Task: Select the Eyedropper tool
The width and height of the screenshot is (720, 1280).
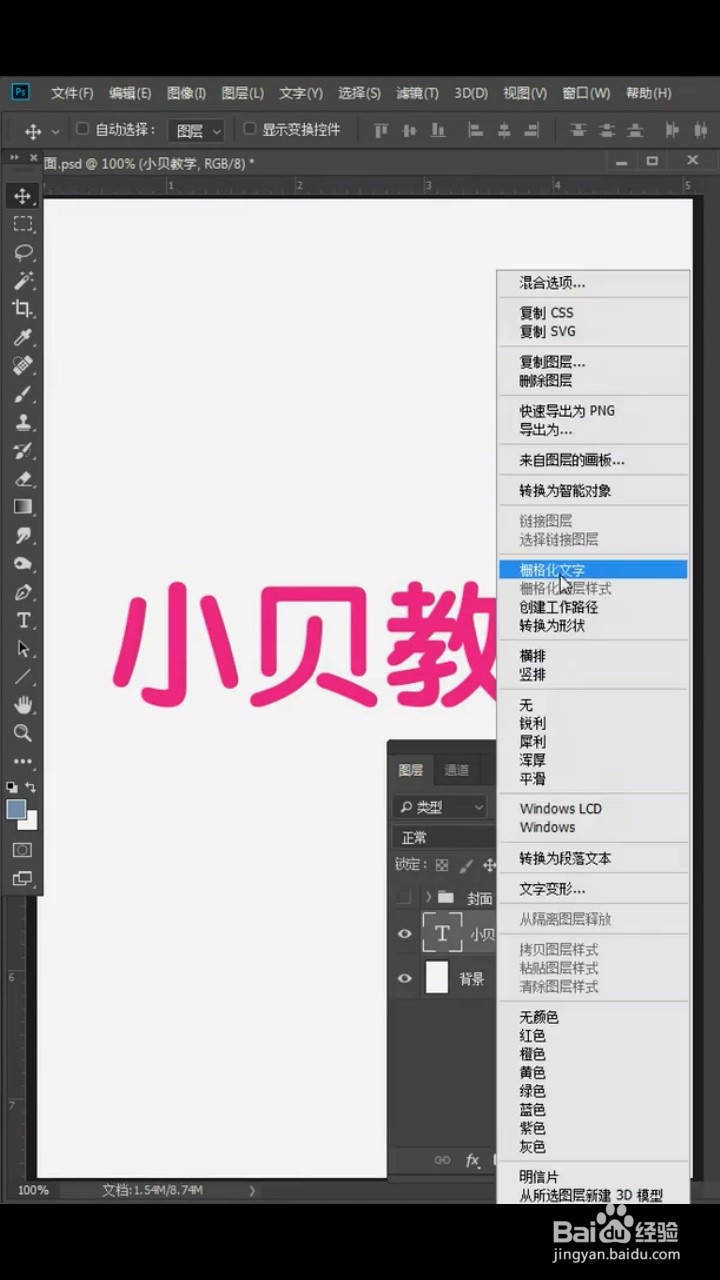Action: point(23,337)
